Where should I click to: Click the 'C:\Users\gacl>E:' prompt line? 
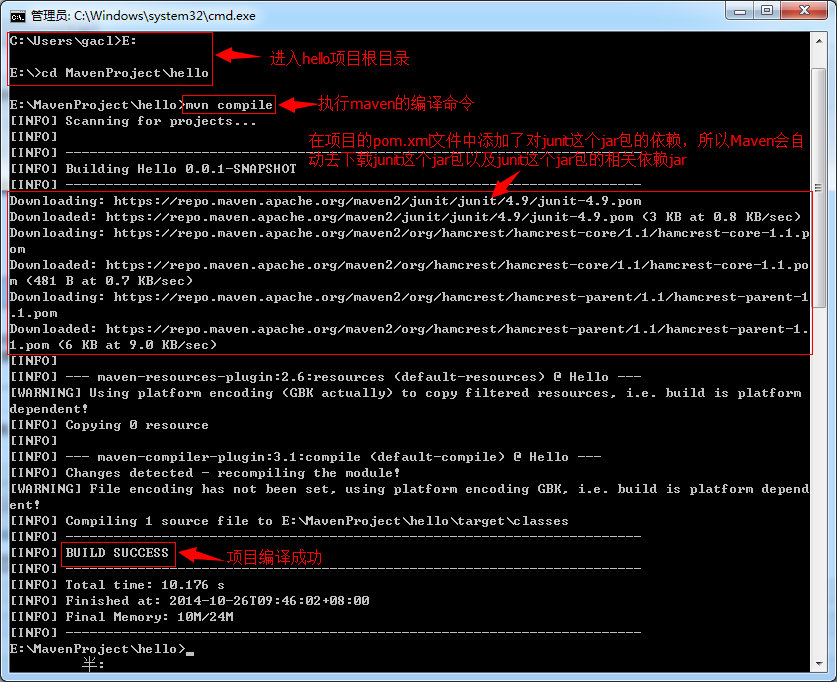[x=73, y=41]
